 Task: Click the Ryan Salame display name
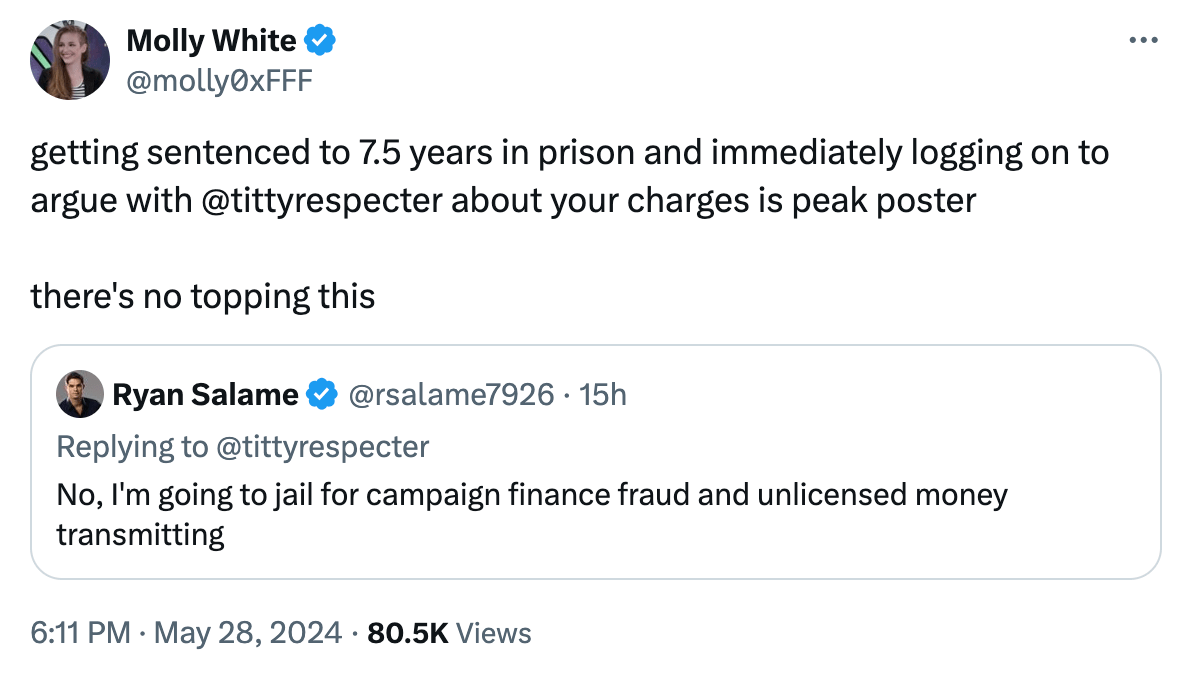click(x=205, y=395)
